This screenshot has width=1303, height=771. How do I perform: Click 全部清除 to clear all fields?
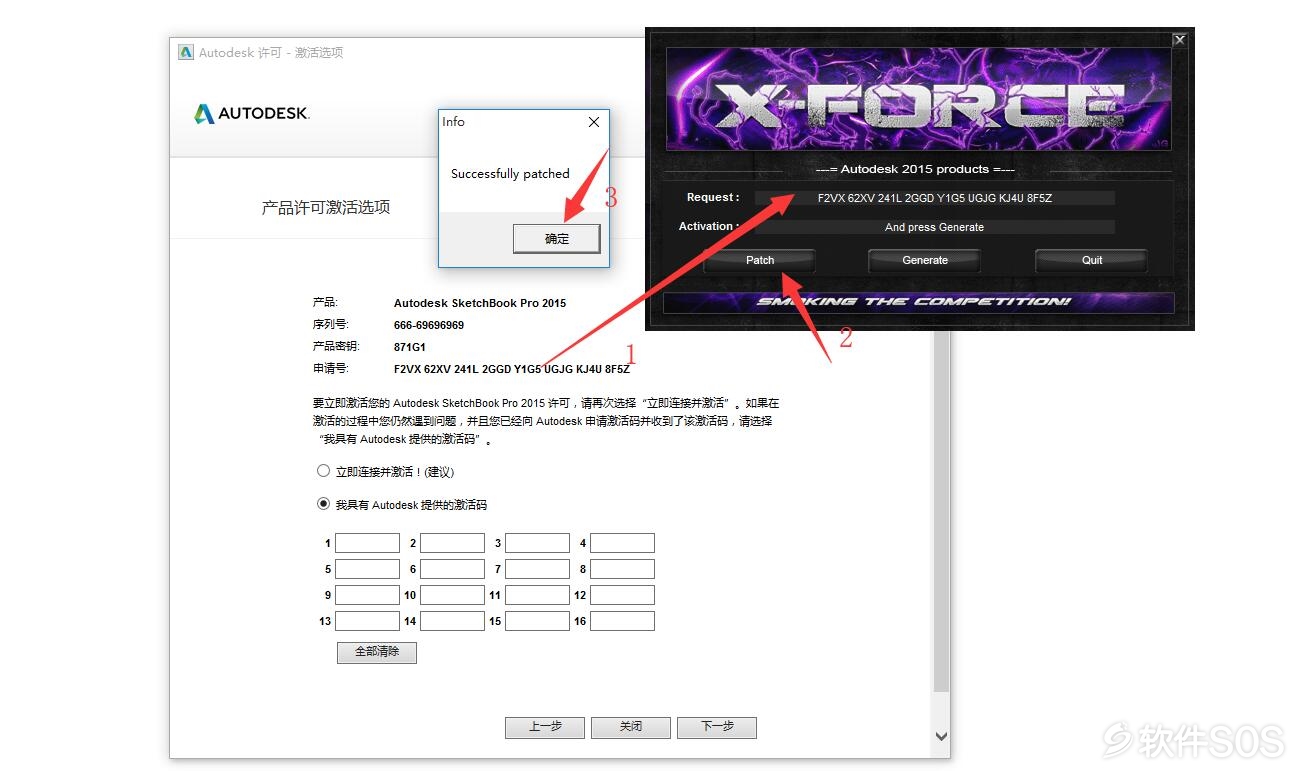pyautogui.click(x=377, y=652)
